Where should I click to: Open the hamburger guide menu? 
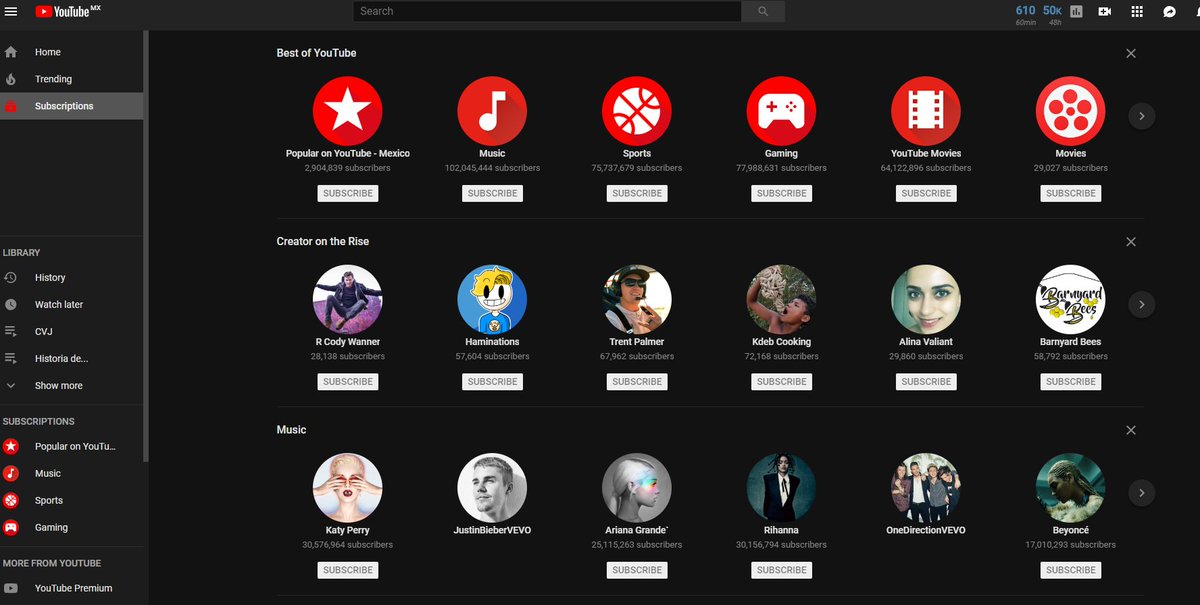[11, 12]
